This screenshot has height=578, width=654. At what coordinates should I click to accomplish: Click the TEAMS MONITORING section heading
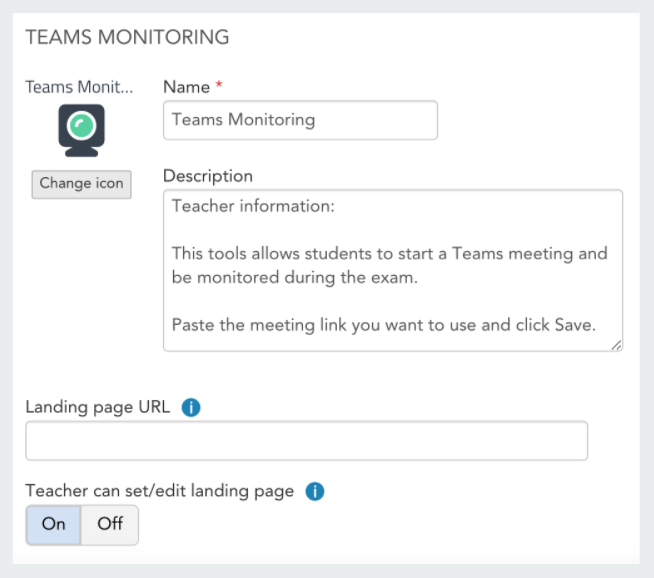click(x=127, y=37)
